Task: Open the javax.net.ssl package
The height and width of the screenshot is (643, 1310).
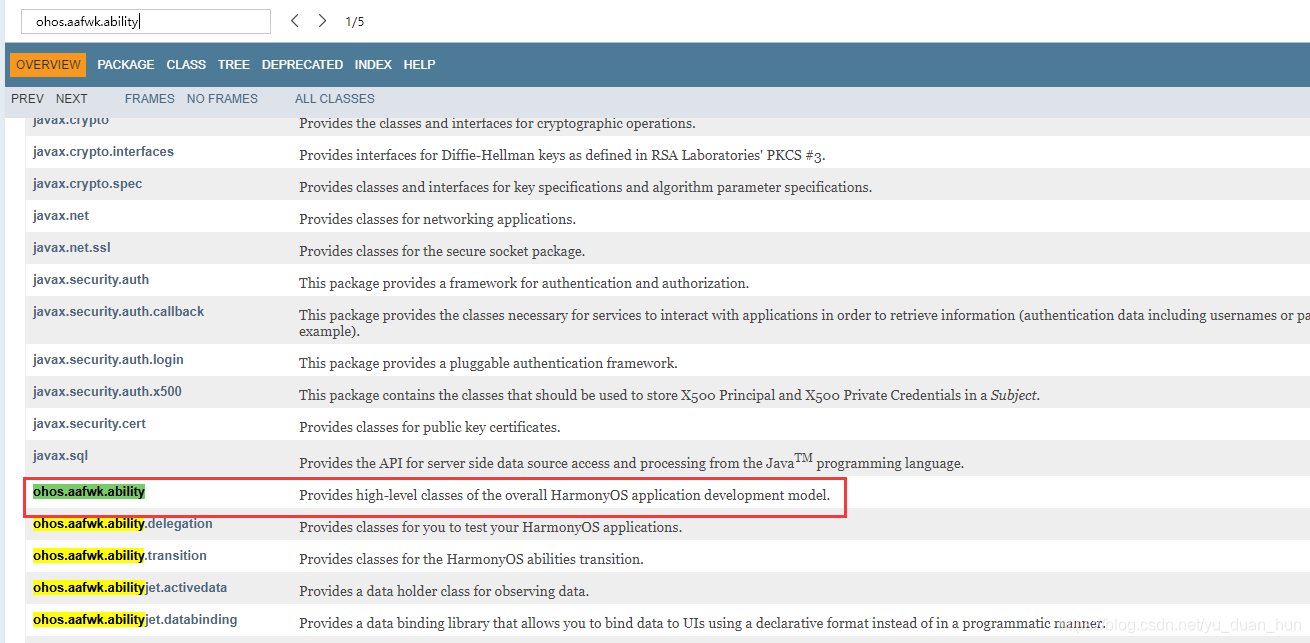Action: pyautogui.click(x=72, y=248)
